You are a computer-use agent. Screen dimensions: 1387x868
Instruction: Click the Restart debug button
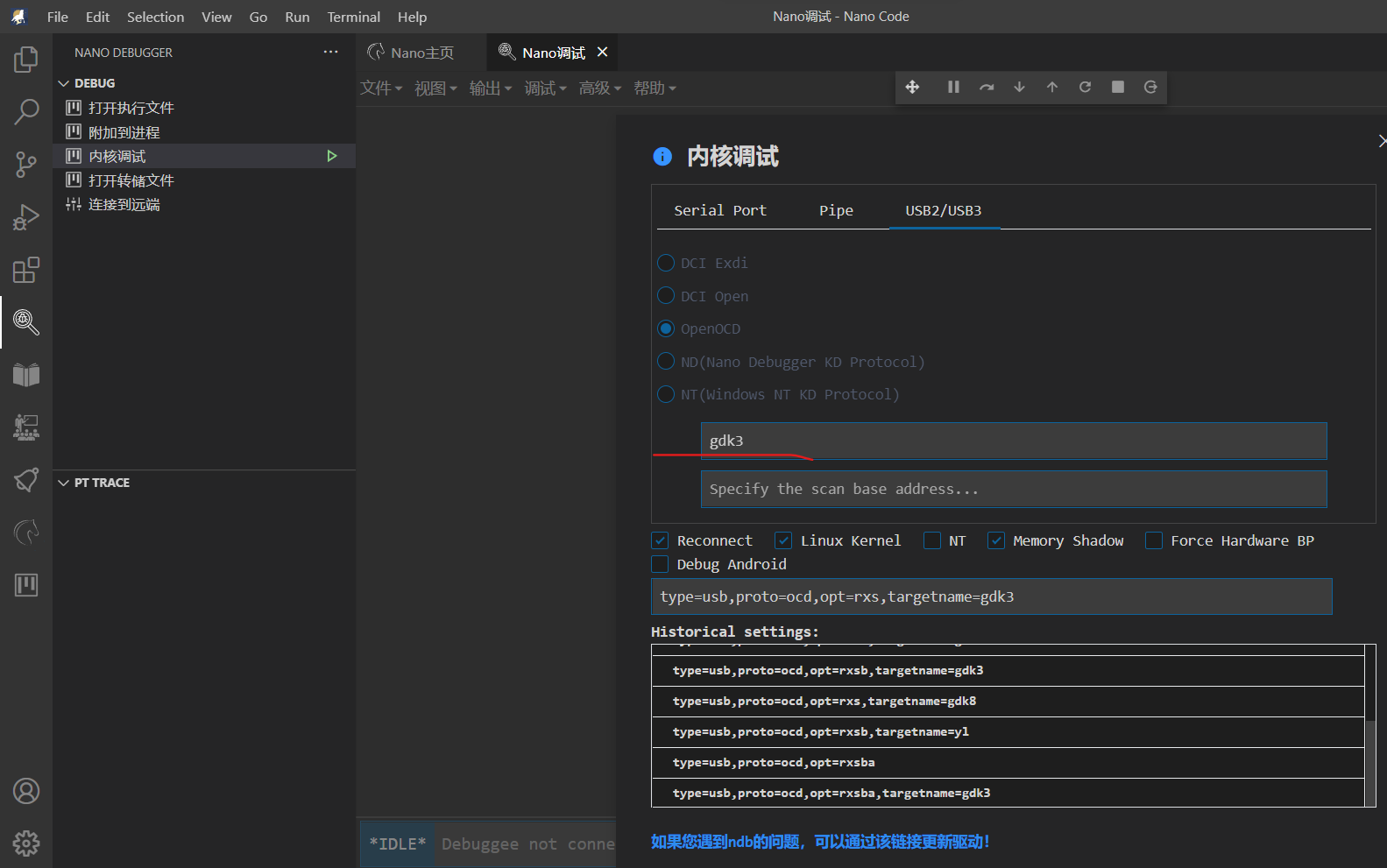pos(1085,87)
